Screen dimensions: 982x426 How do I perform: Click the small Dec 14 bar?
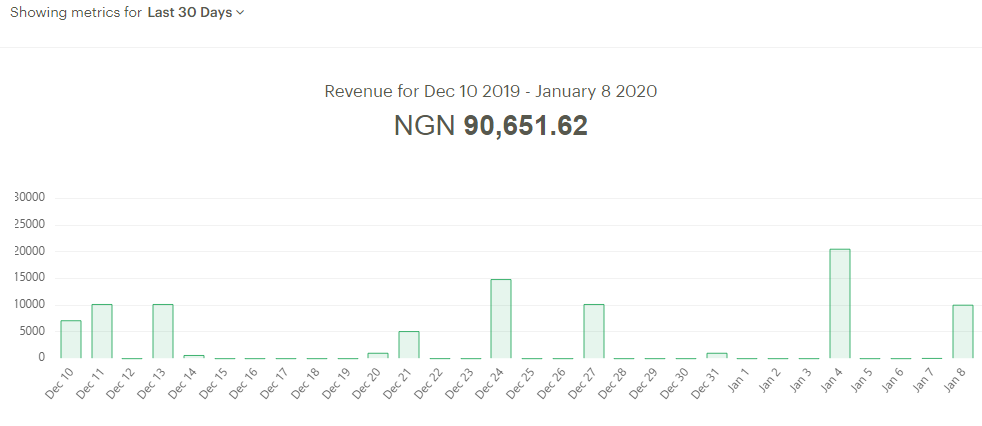point(194,356)
